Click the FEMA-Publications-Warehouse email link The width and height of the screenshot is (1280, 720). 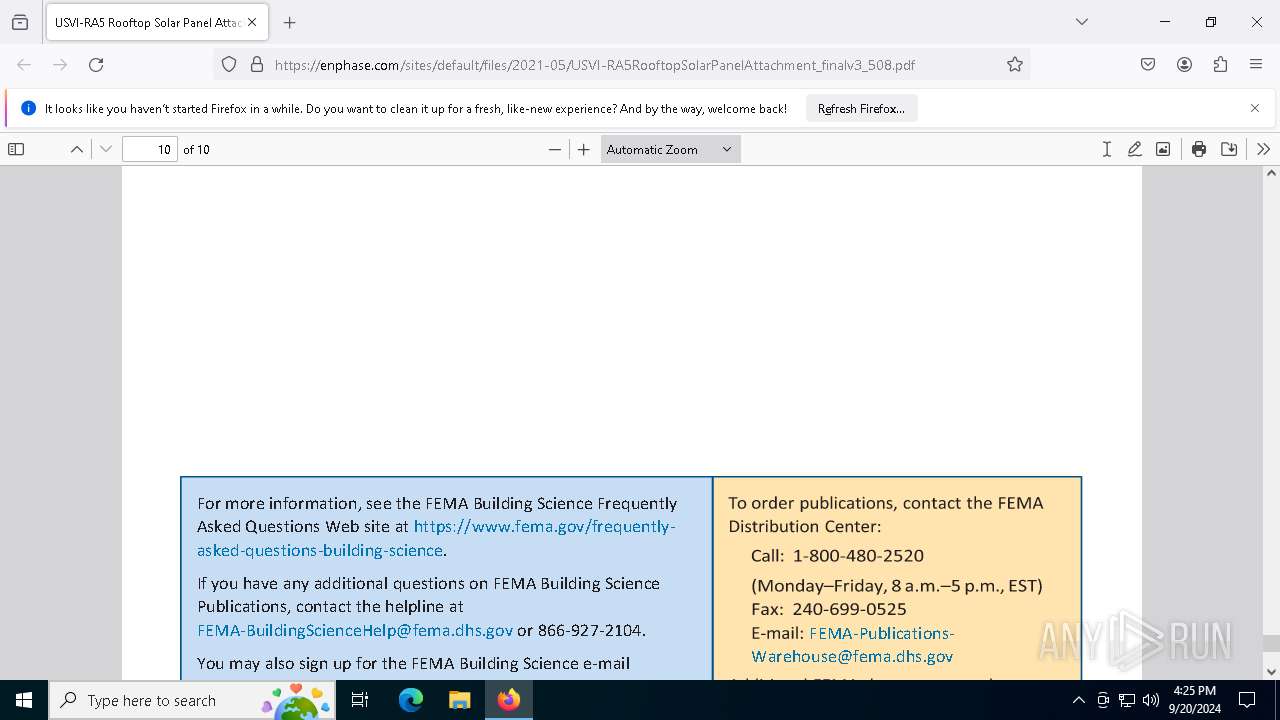click(x=853, y=645)
